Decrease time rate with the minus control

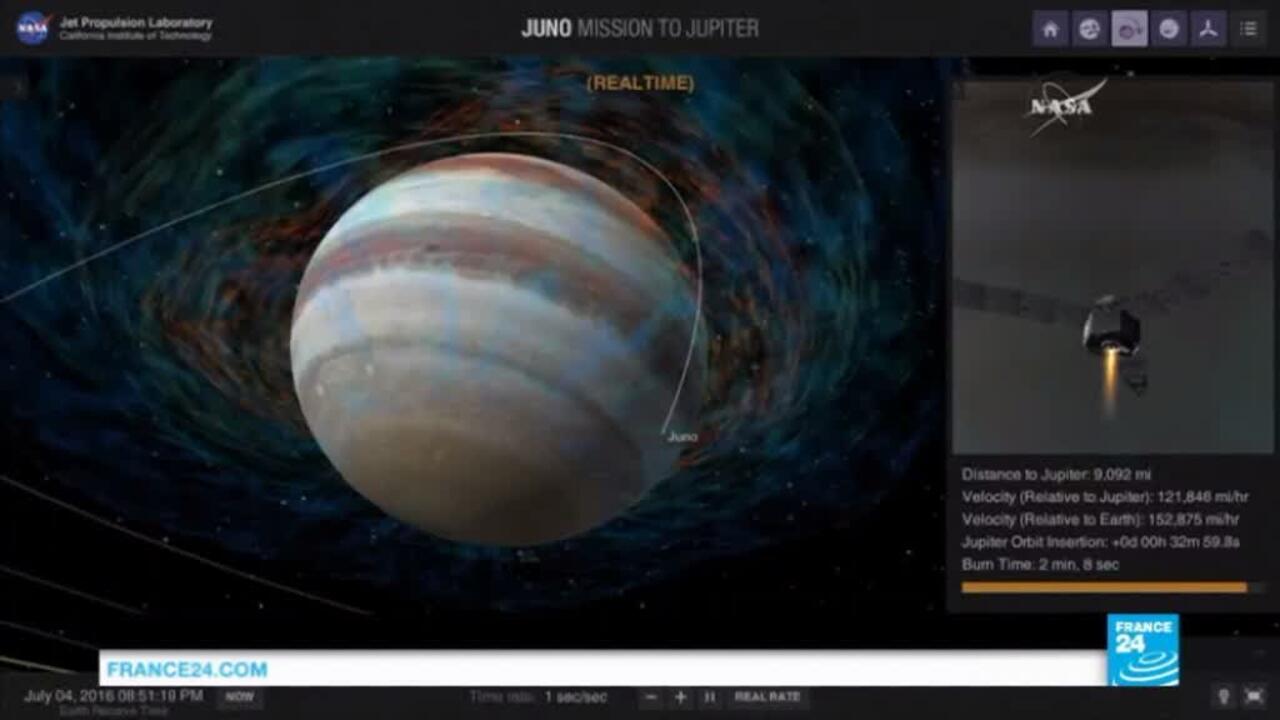pyautogui.click(x=649, y=696)
